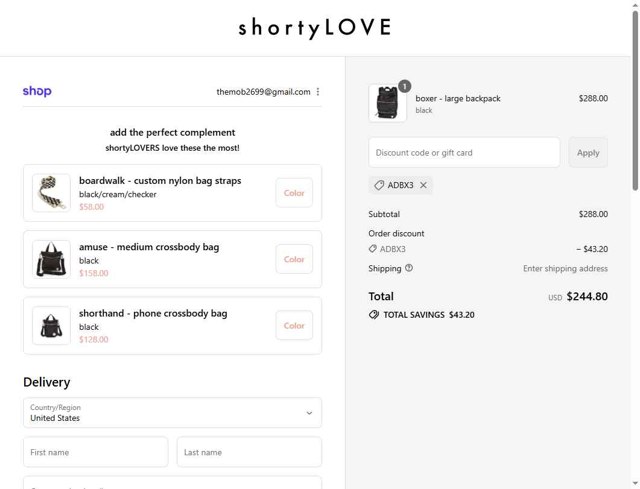Choose Color for amuse crossbody bag

(294, 259)
